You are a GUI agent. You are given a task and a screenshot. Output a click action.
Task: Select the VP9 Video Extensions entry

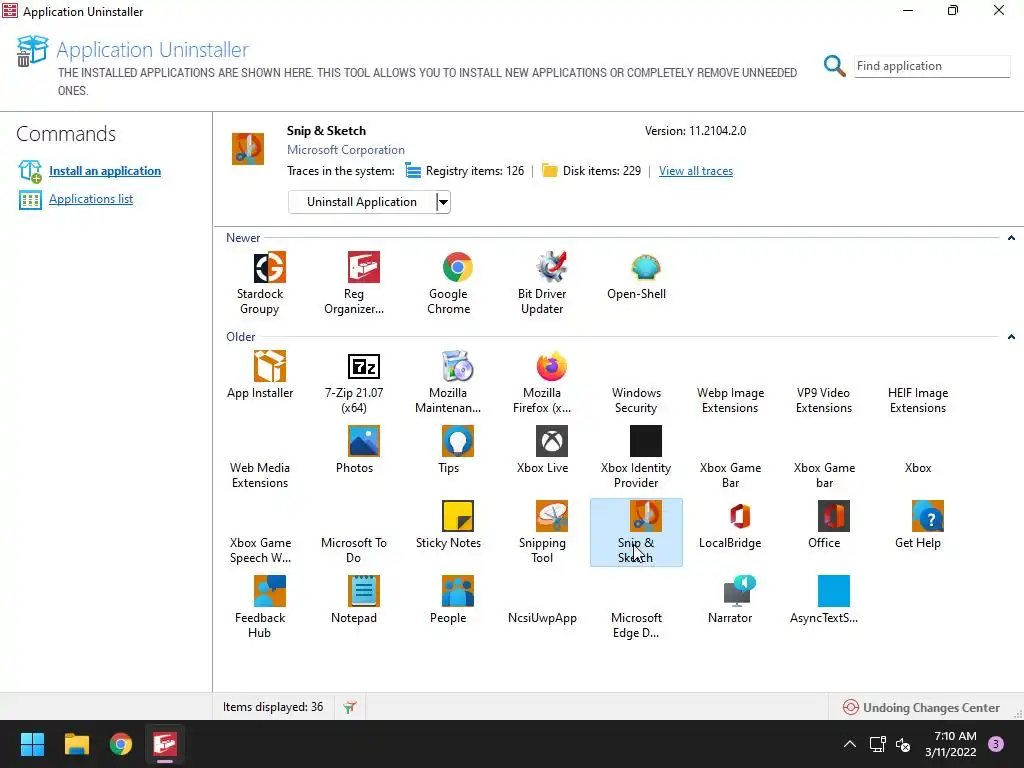824,400
